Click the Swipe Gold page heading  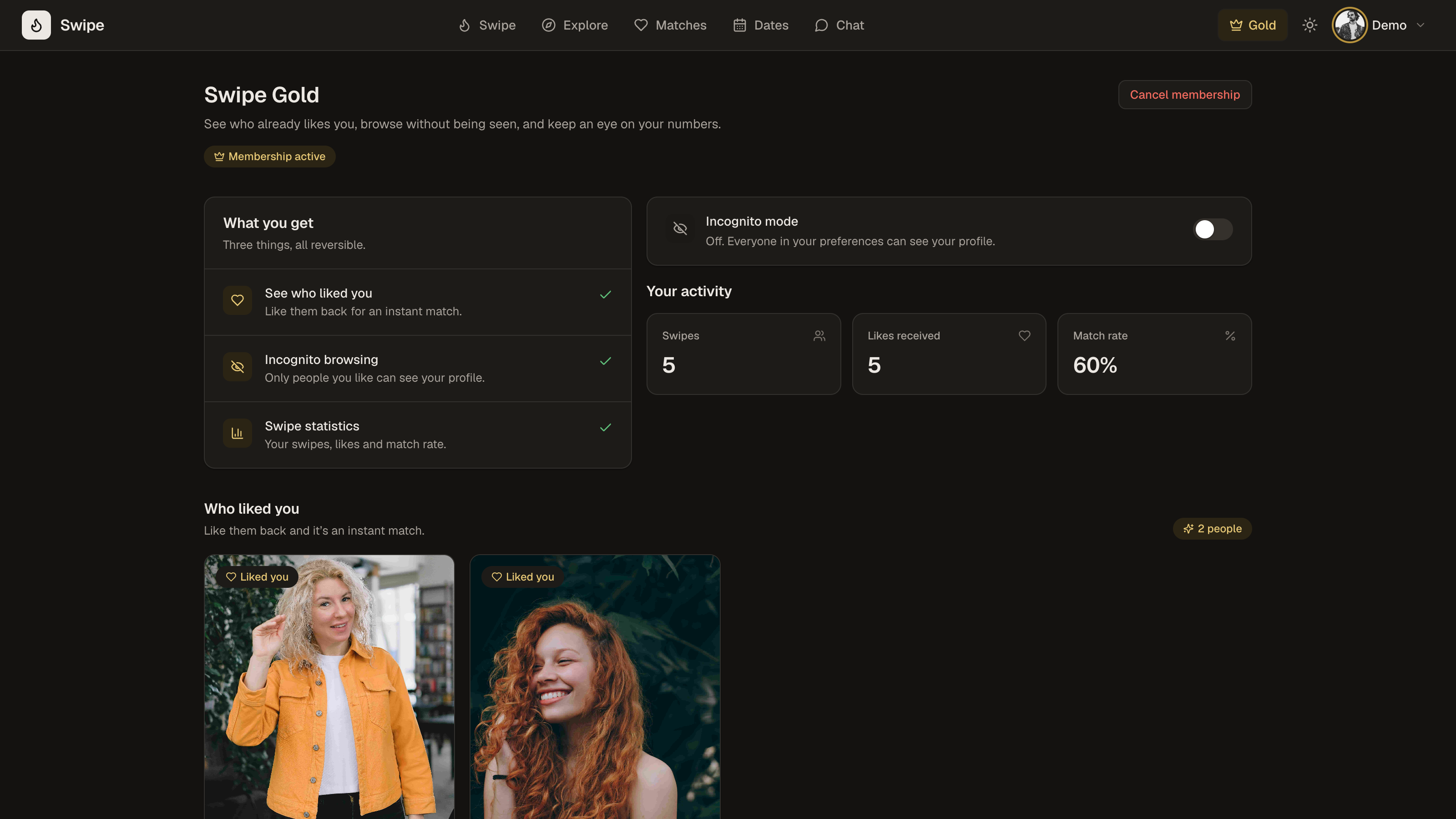click(x=261, y=95)
